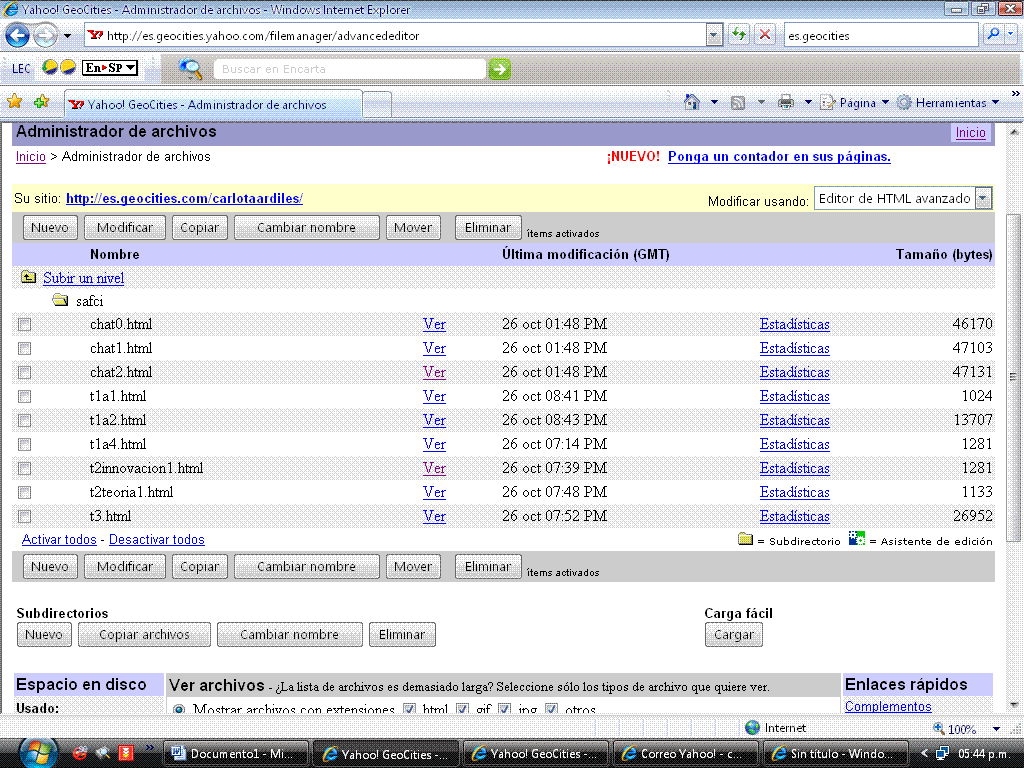This screenshot has height=768, width=1024.
Task: Tick the checkbox for t1a2.html
Action: (x=24, y=421)
